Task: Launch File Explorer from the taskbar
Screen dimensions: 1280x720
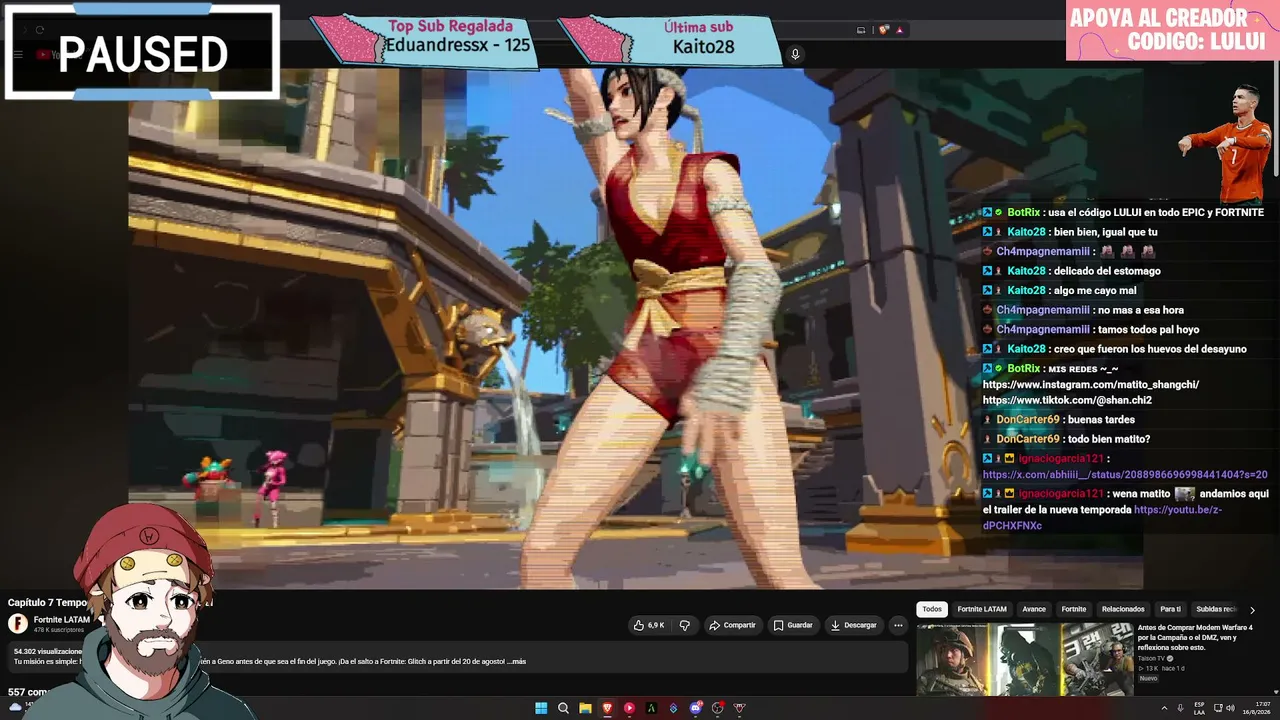Action: [585, 708]
